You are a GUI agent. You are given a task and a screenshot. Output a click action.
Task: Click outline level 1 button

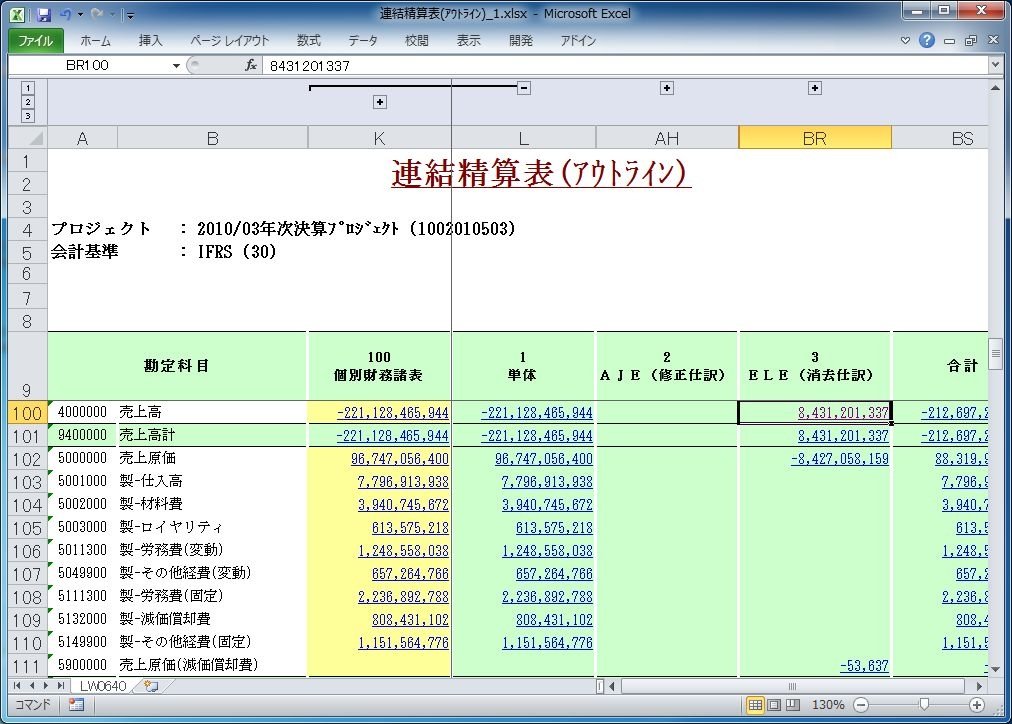click(x=28, y=88)
